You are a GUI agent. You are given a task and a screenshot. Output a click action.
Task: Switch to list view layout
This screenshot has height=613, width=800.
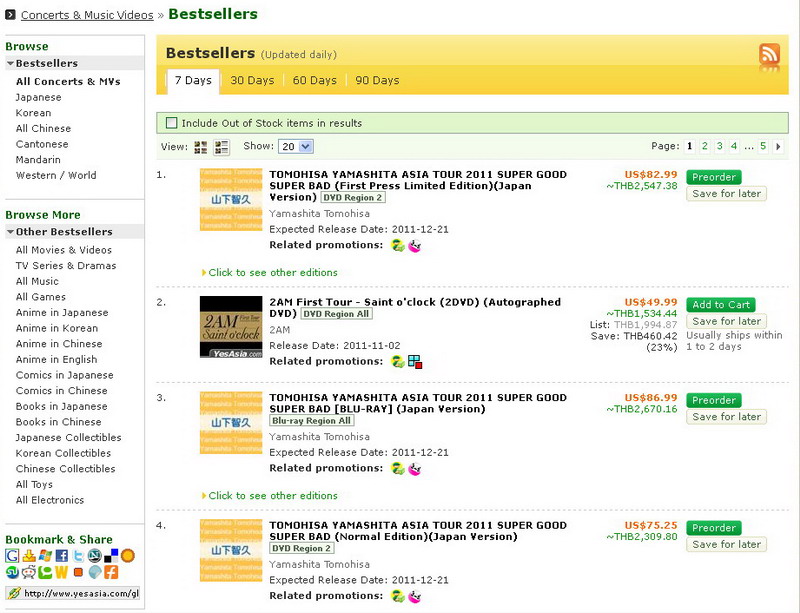point(222,148)
